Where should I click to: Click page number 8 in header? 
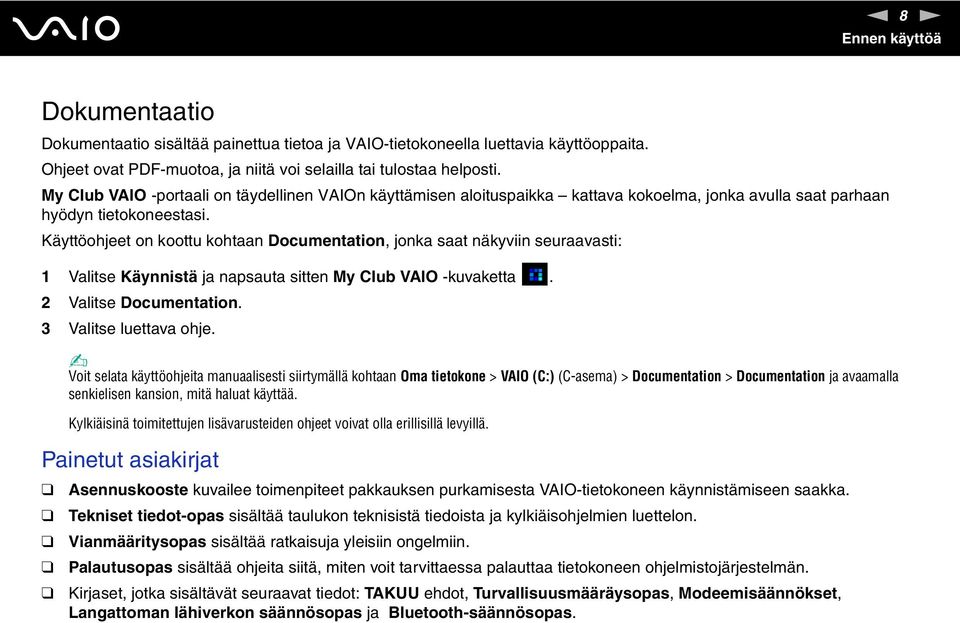[x=904, y=15]
